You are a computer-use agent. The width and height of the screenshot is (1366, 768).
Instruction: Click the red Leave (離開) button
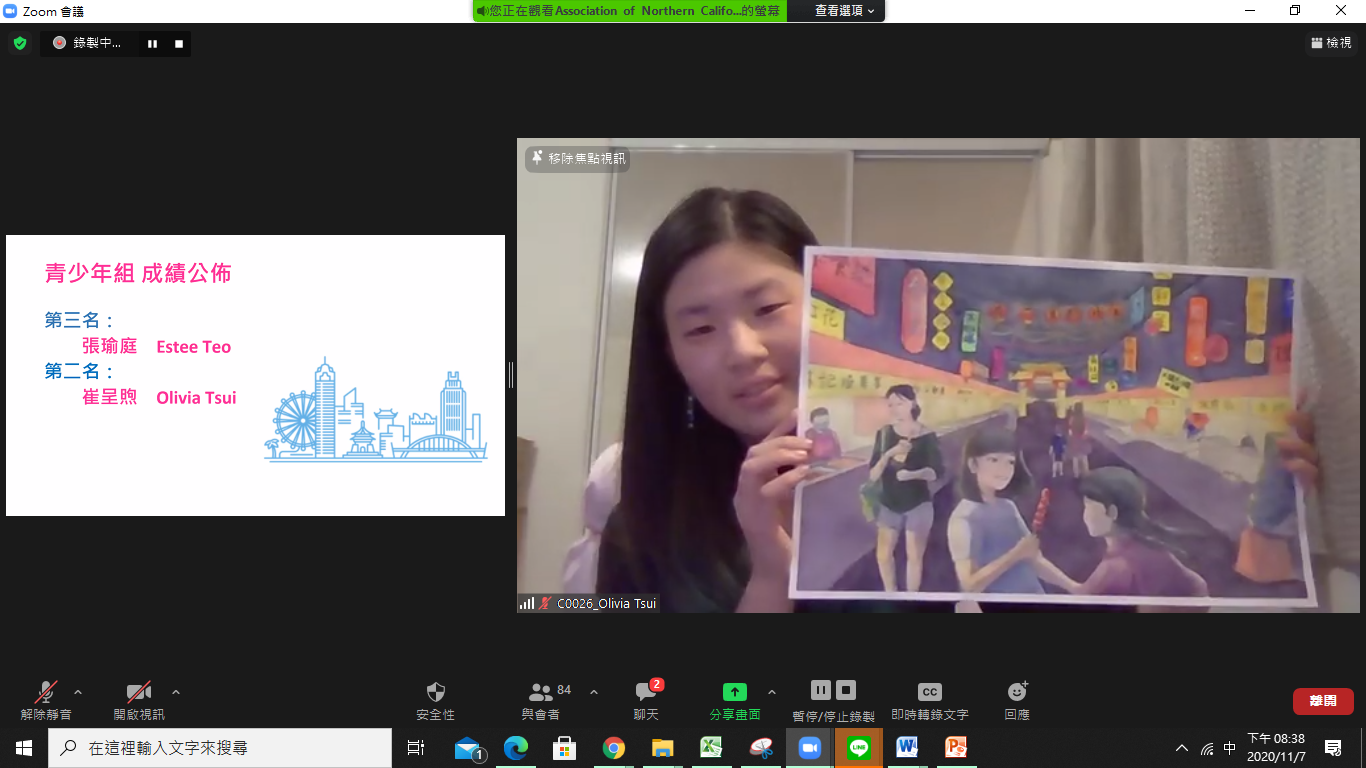pos(1322,701)
